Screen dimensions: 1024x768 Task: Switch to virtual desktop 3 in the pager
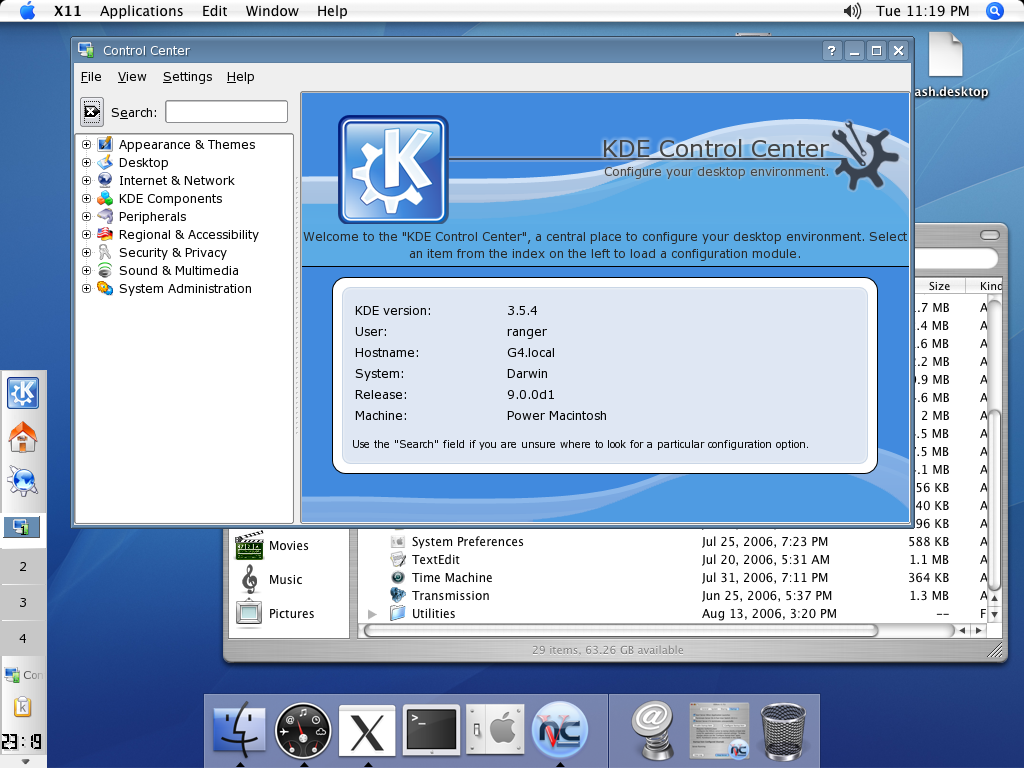coord(23,602)
